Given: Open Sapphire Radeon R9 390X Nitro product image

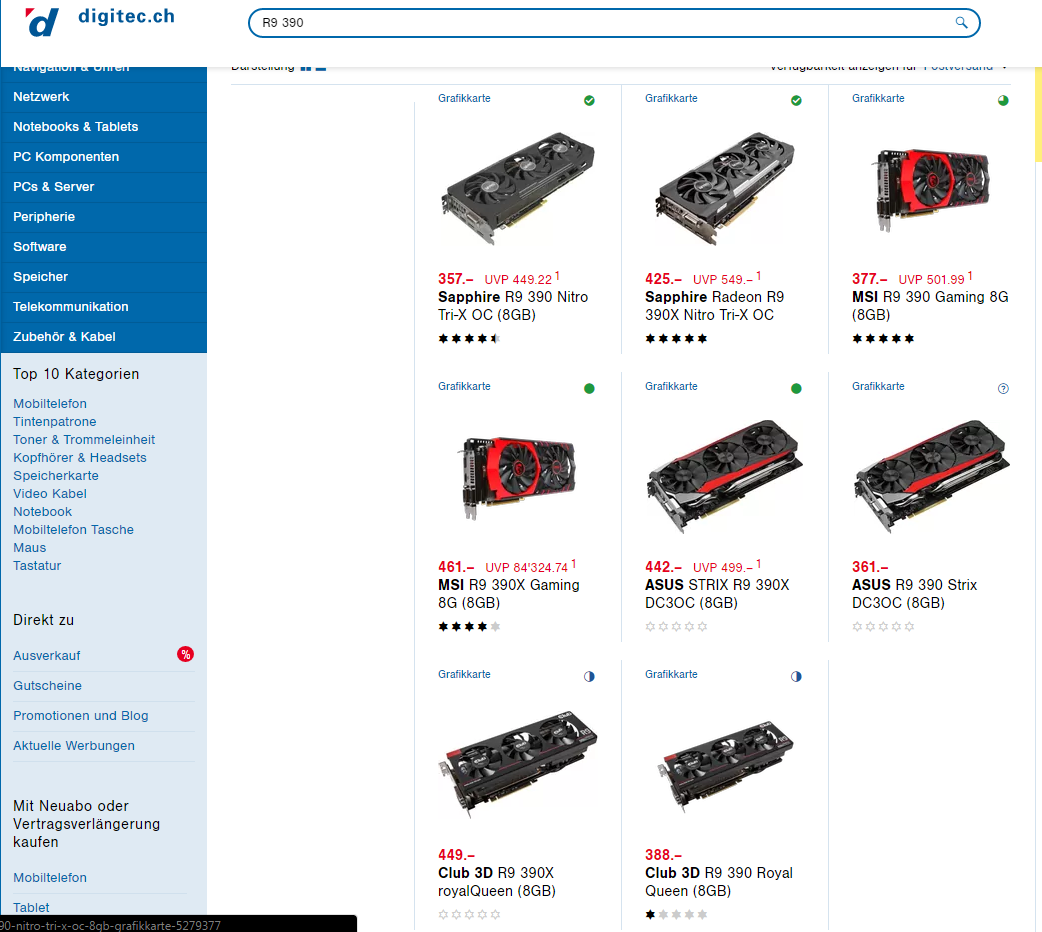Looking at the screenshot, I should point(725,187).
